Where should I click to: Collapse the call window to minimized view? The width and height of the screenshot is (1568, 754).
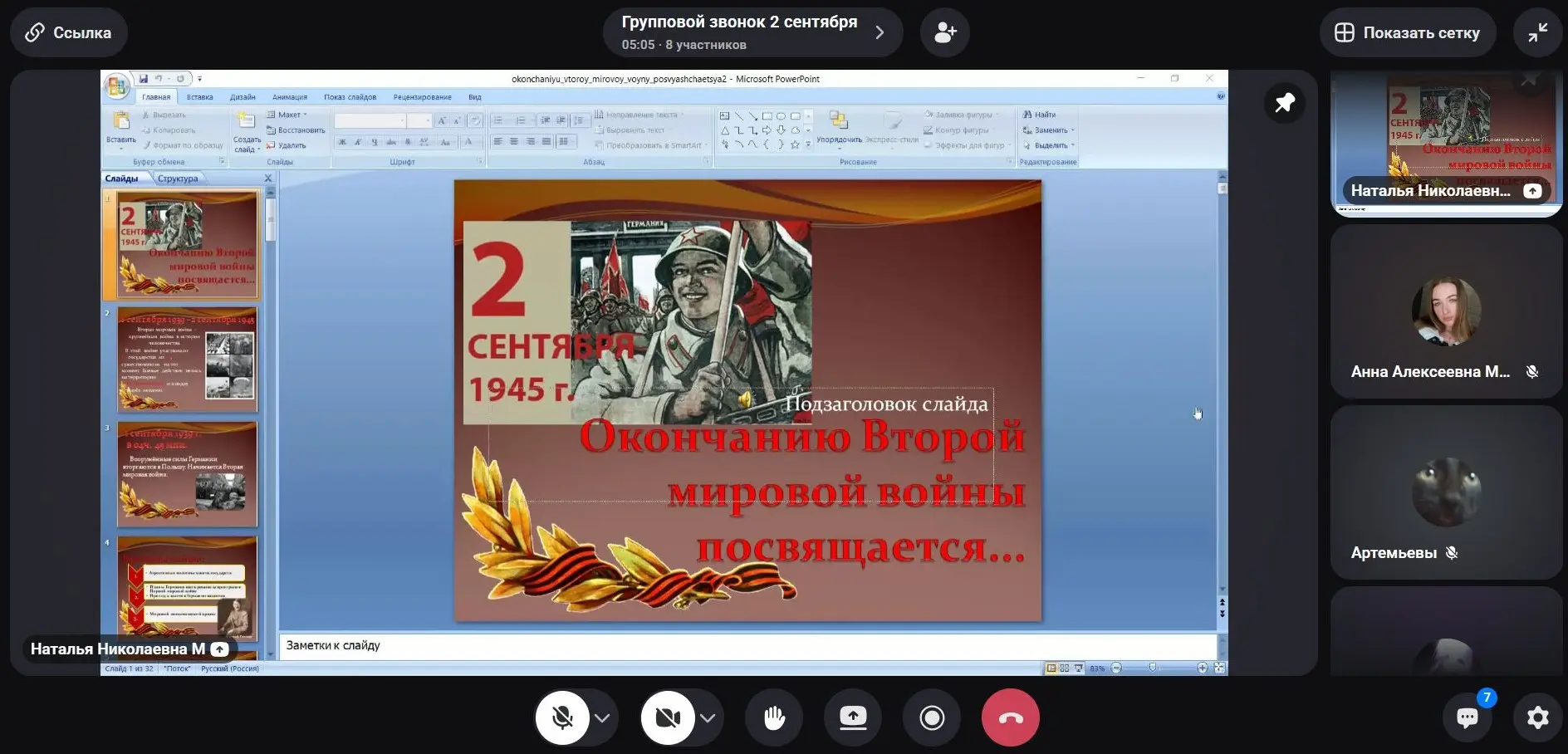click(x=1537, y=32)
